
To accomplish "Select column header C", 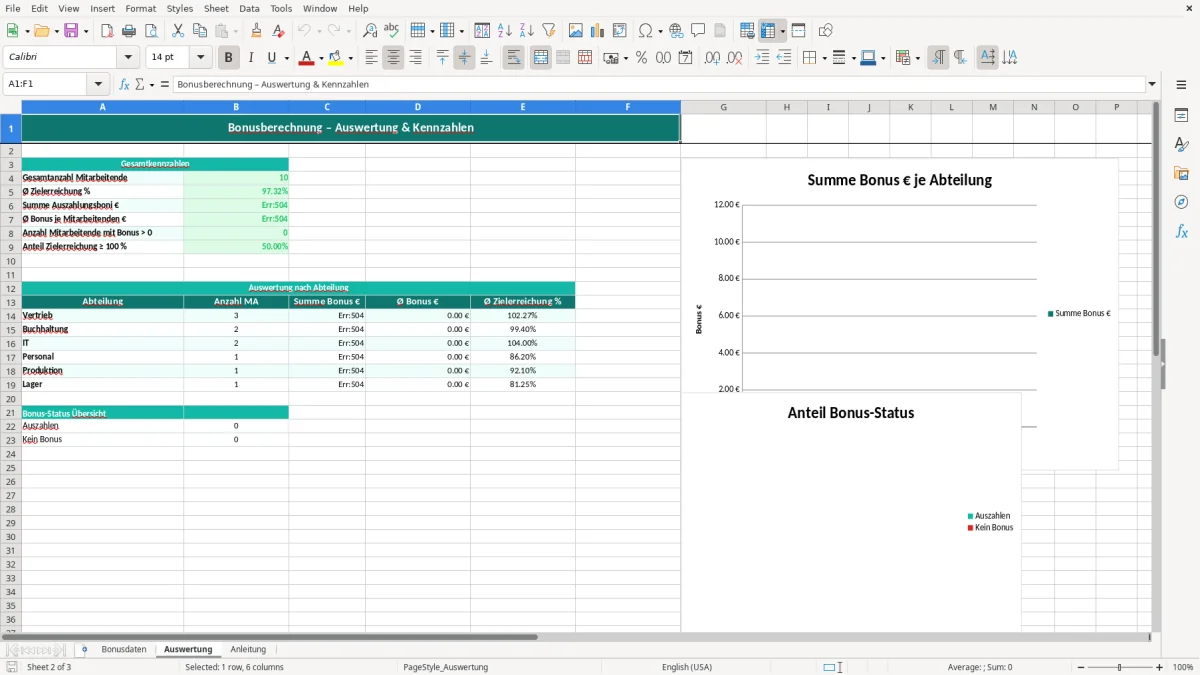I will pyautogui.click(x=327, y=107).
